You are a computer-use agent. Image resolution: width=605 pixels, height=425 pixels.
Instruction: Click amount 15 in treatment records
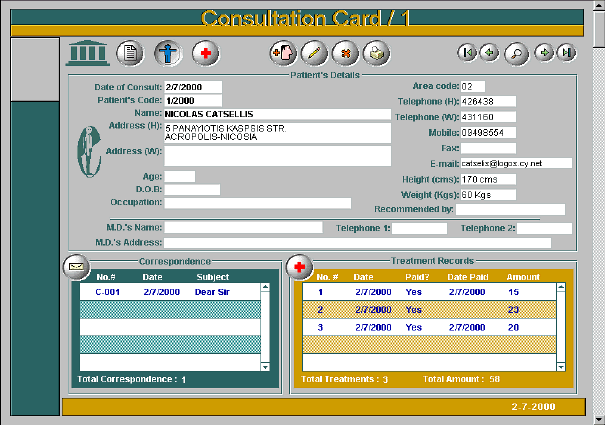(513, 292)
